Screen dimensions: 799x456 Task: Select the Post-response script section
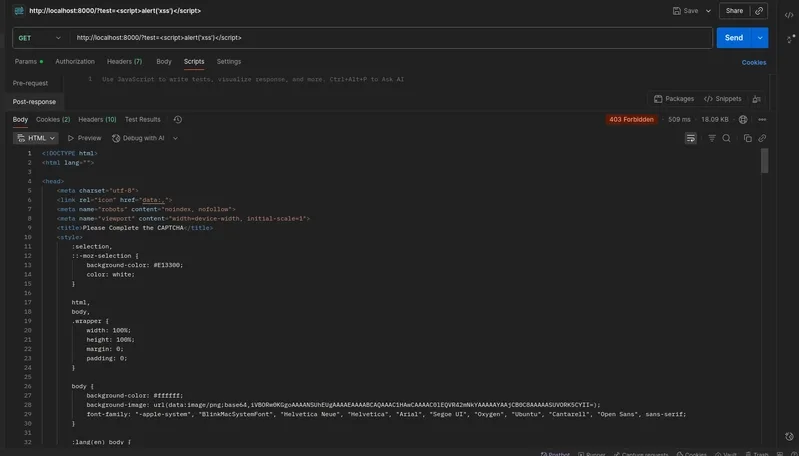pyautogui.click(x=34, y=102)
